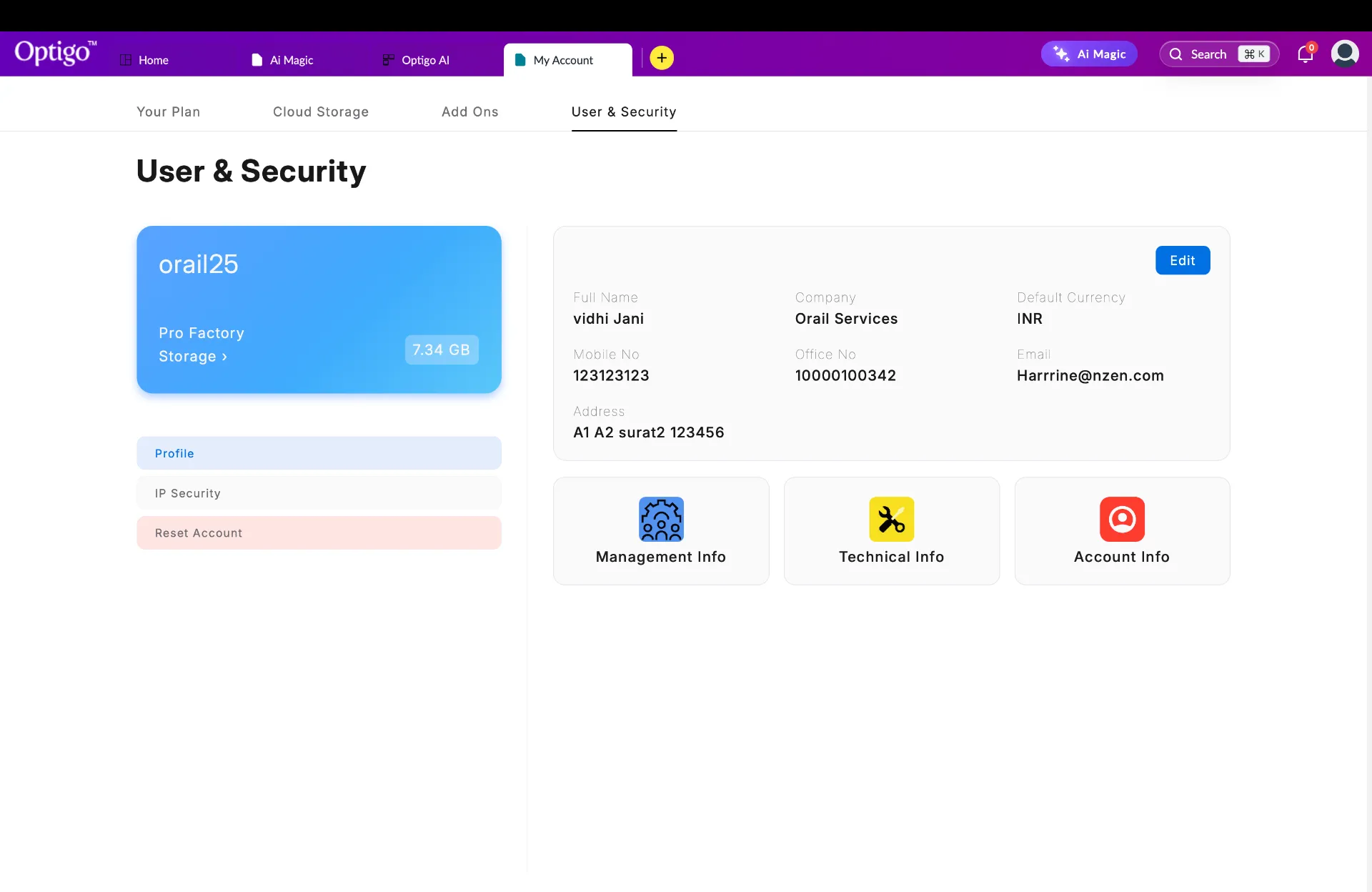Click the Edit profile button
This screenshot has height=892, width=1372.
1182,260
